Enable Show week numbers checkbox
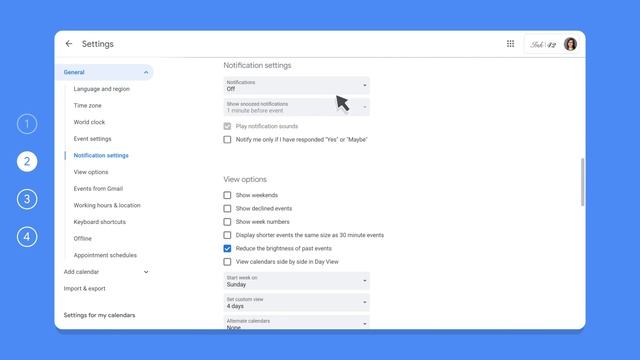Viewport: 640px width, 360px height. pos(227,222)
